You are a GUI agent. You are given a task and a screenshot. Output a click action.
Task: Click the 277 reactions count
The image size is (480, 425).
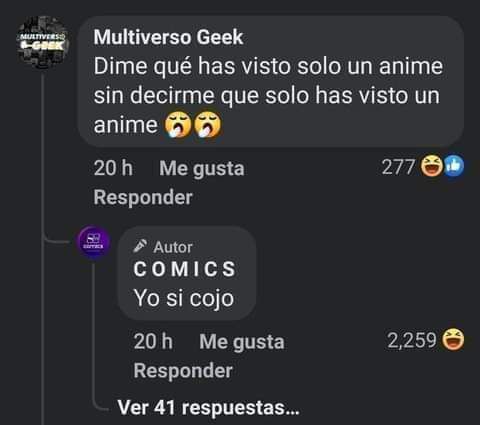[x=399, y=167]
